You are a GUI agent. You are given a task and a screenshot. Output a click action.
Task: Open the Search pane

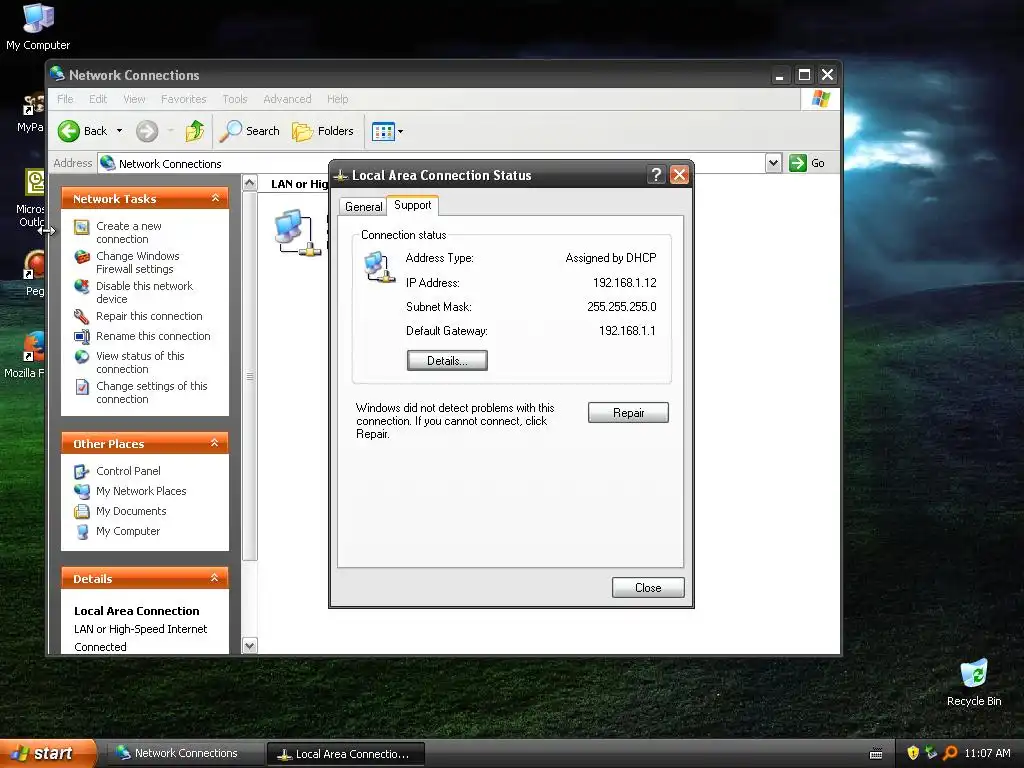249,131
